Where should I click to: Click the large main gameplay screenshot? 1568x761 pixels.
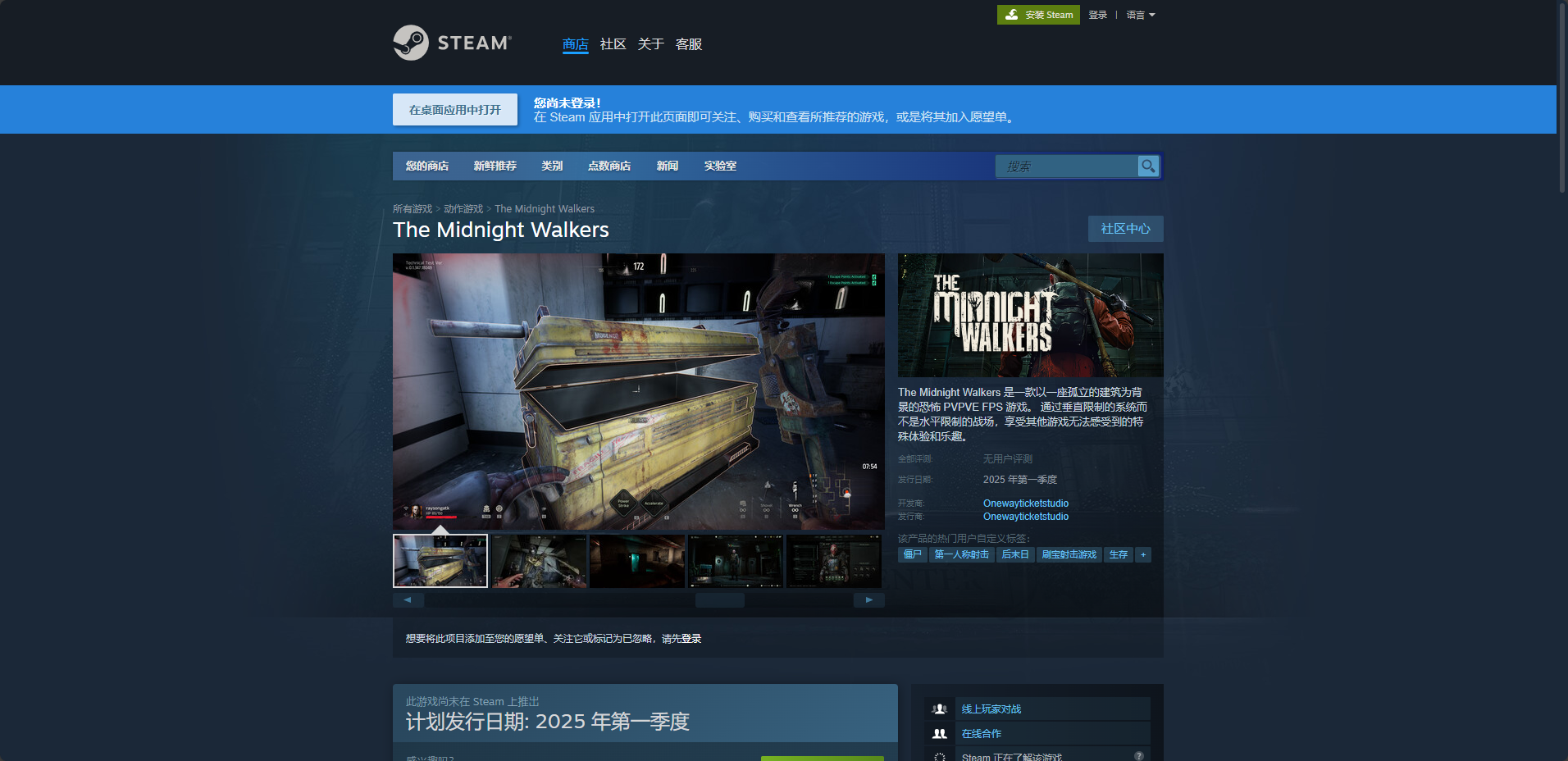coord(639,391)
